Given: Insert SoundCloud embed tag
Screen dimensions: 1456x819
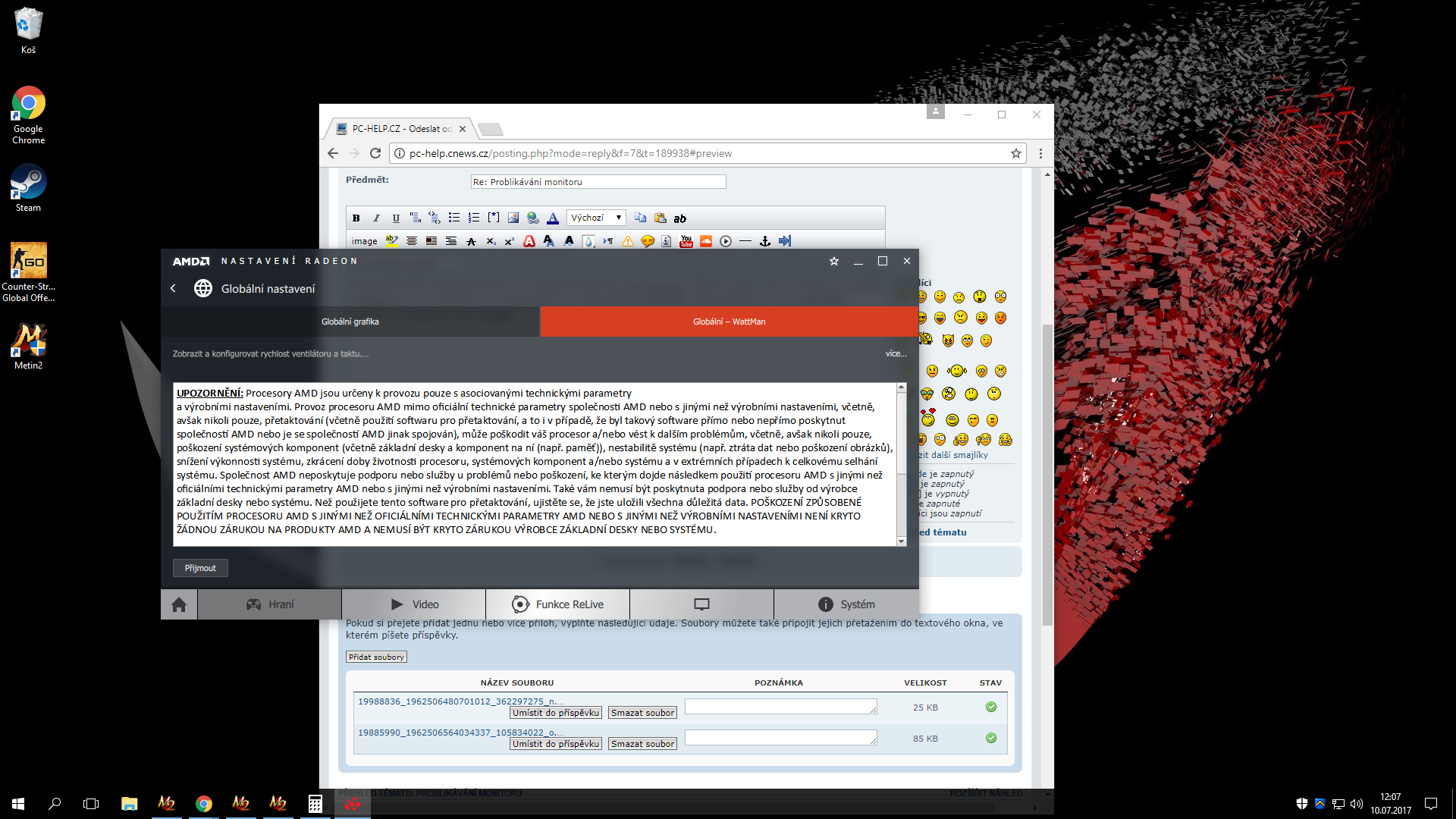Looking at the screenshot, I should pos(706,241).
